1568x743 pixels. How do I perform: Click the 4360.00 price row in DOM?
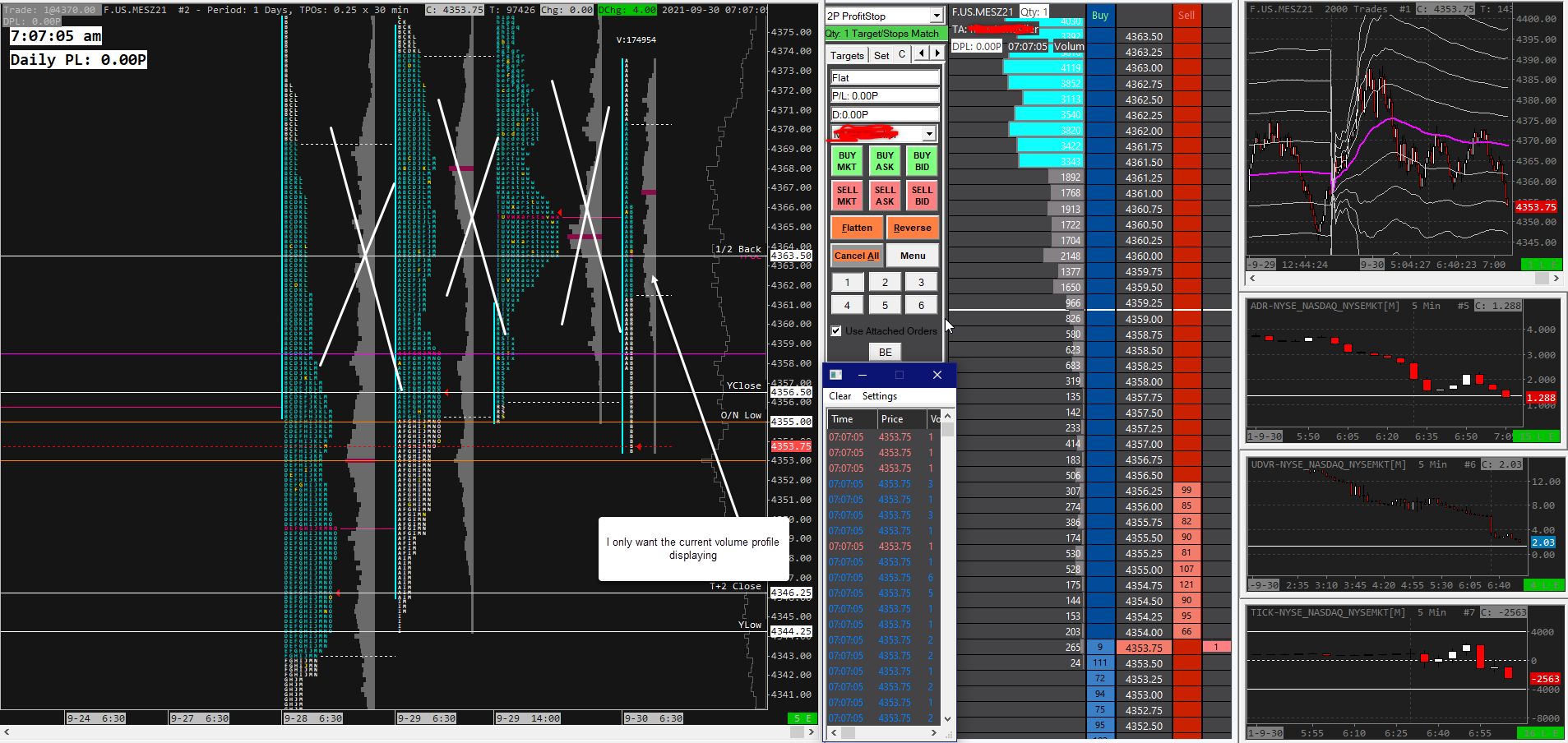(1144, 256)
